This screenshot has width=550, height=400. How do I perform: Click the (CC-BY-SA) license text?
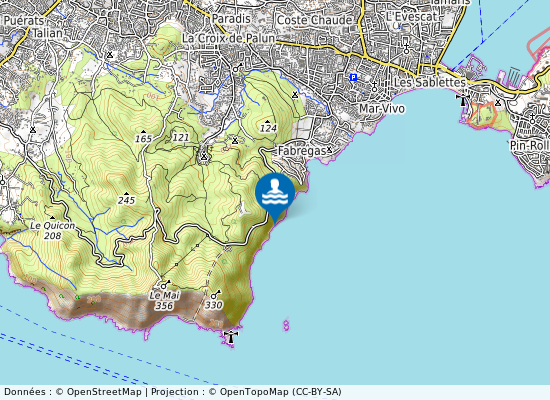[x=316, y=392]
